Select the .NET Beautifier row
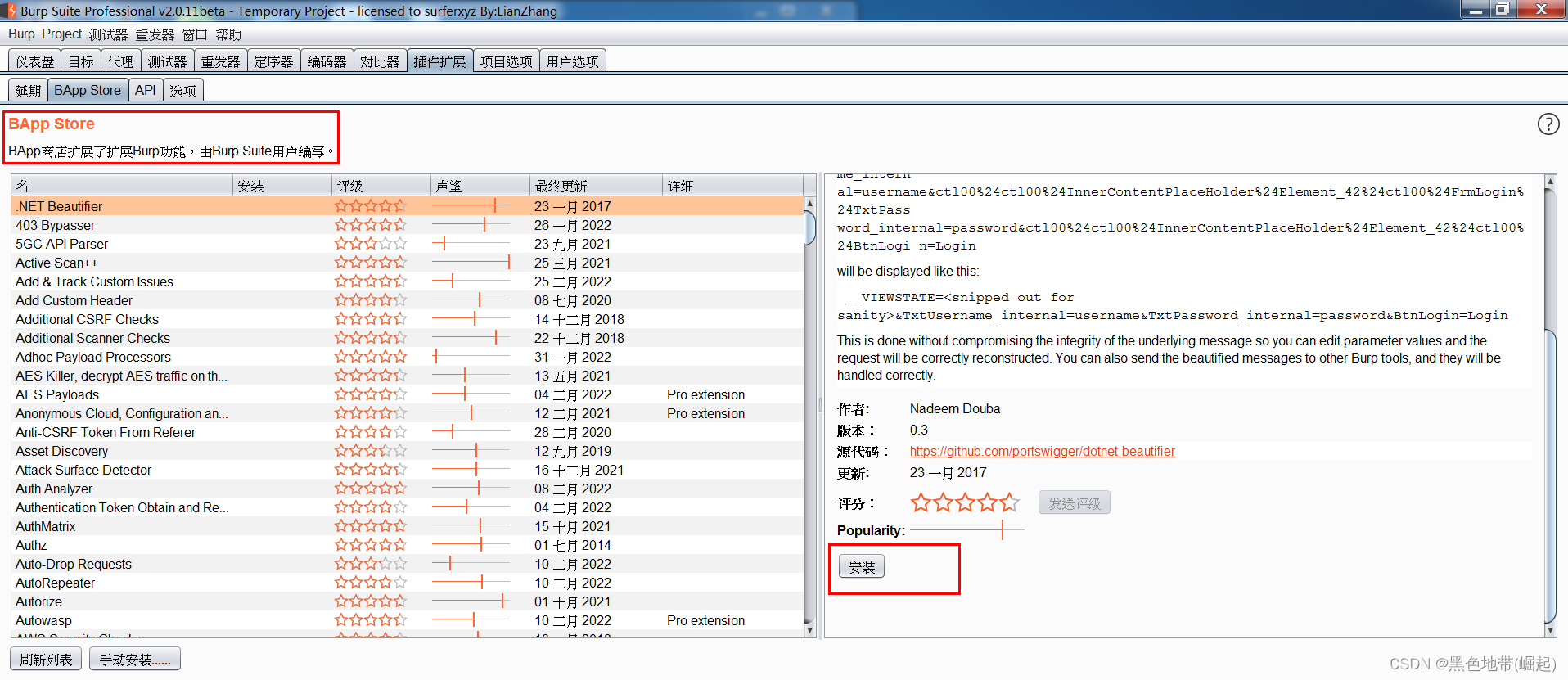Image resolution: width=1568 pixels, height=680 pixels. coord(408,206)
